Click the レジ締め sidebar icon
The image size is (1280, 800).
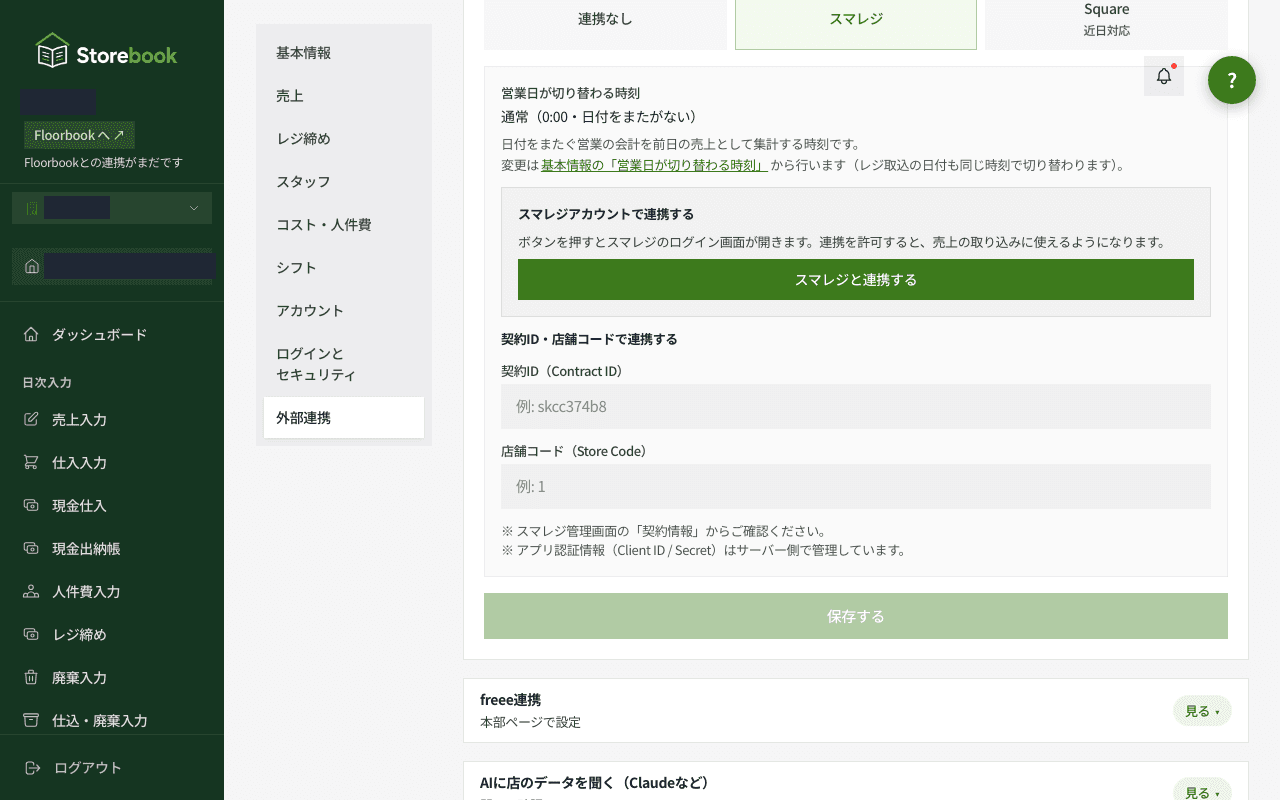31,634
